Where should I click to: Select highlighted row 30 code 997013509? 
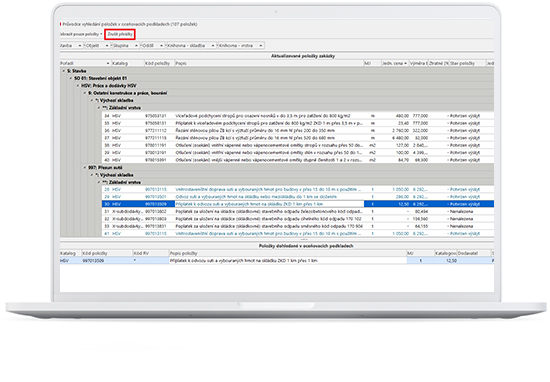pos(298,204)
